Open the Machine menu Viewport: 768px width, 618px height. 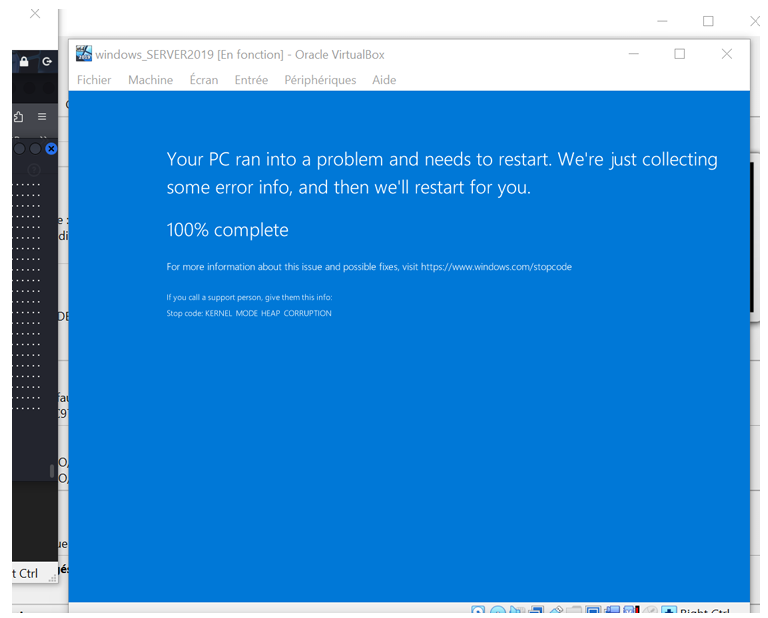pyautogui.click(x=150, y=80)
